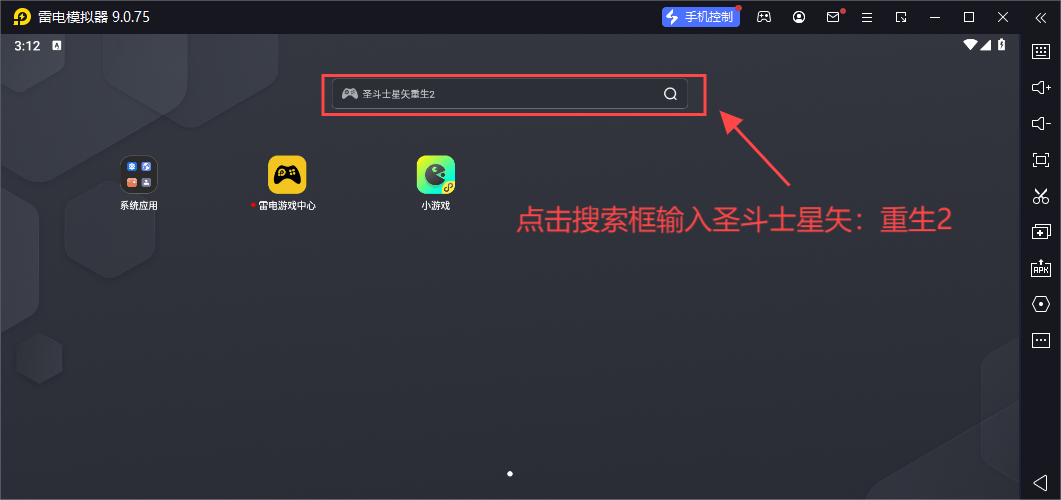This screenshot has height=500, width=1061.
Task: Open the mail messages icon
Action: tap(833, 17)
